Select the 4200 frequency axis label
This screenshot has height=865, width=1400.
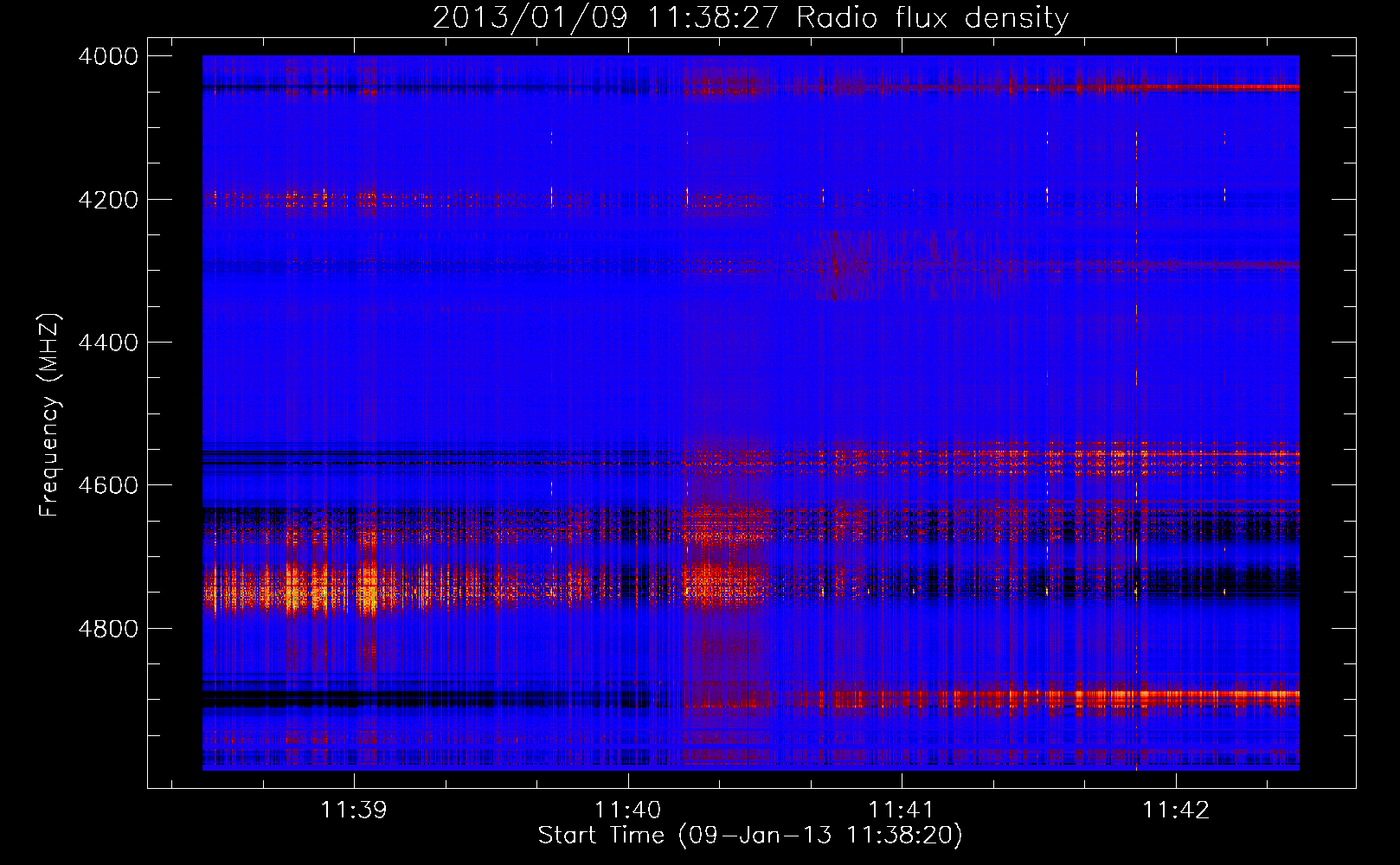pos(108,200)
